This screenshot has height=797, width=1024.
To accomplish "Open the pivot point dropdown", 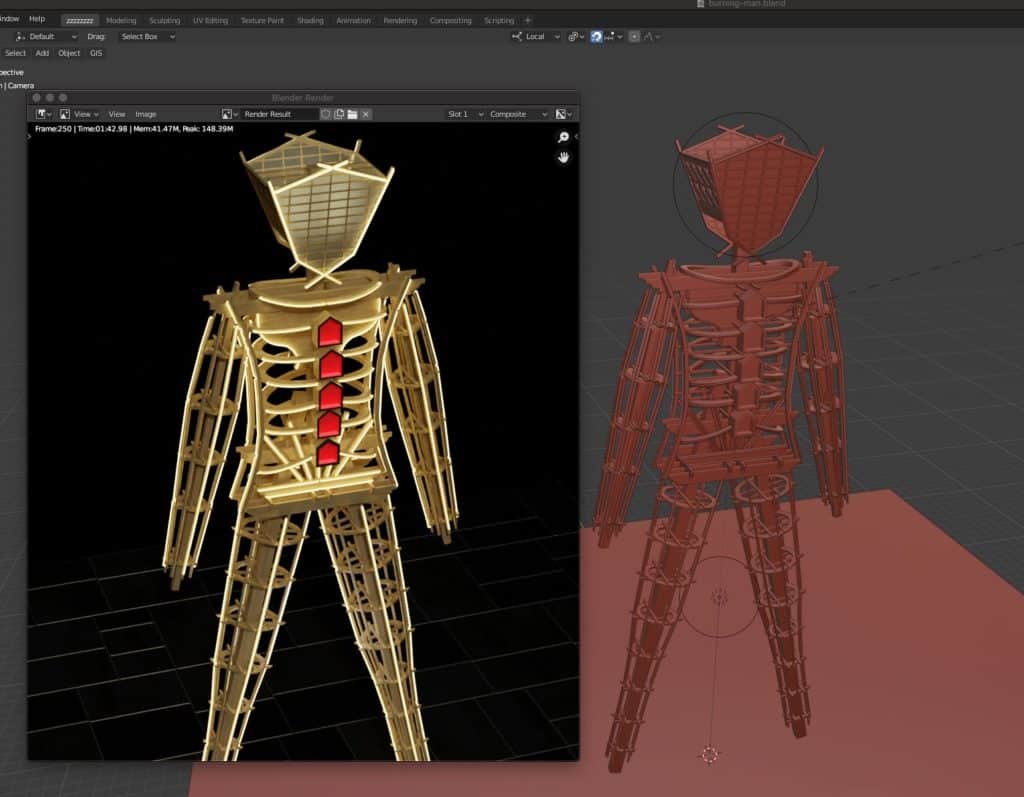I will click(x=575, y=37).
